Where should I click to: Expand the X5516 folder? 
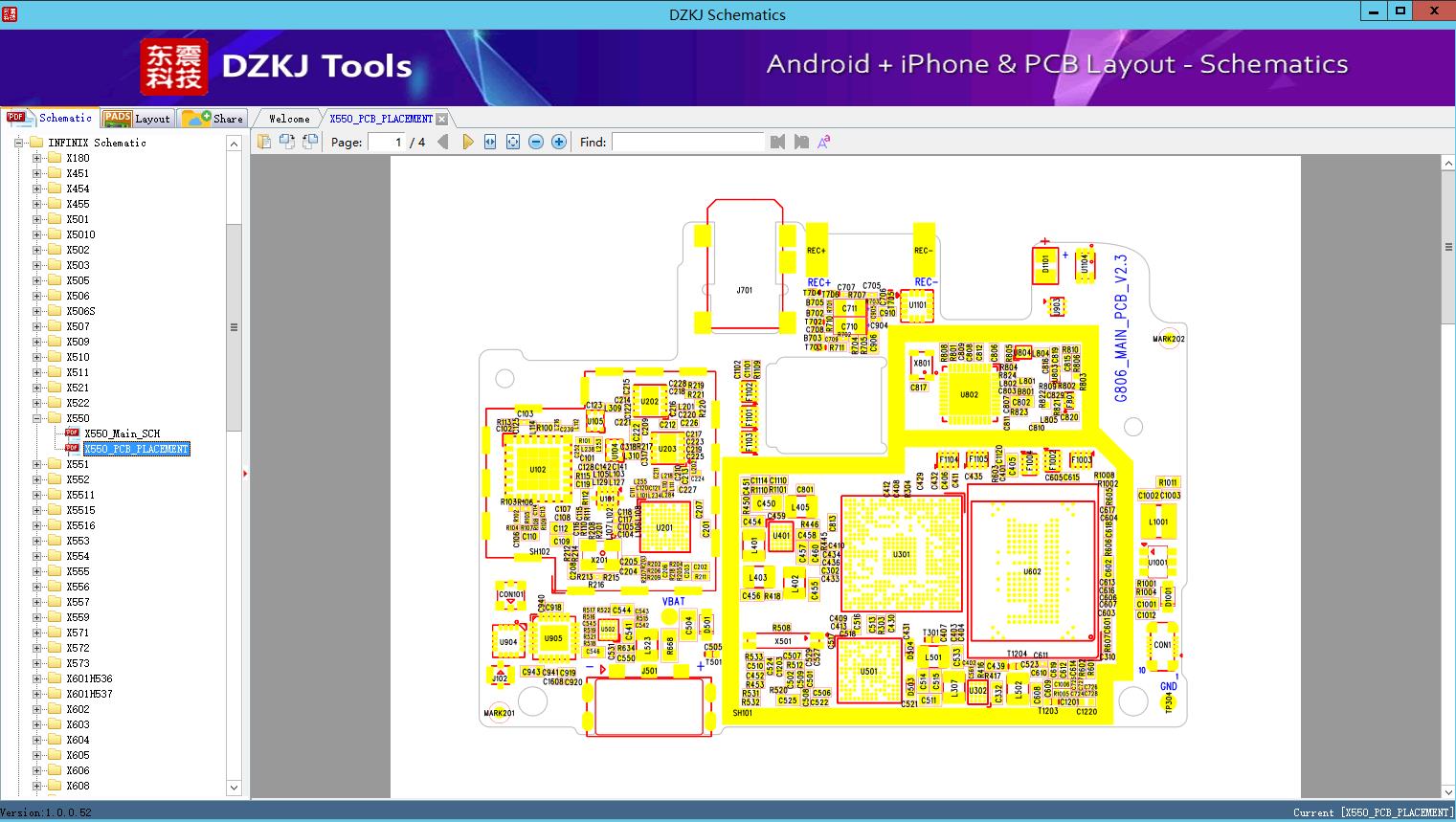click(36, 525)
